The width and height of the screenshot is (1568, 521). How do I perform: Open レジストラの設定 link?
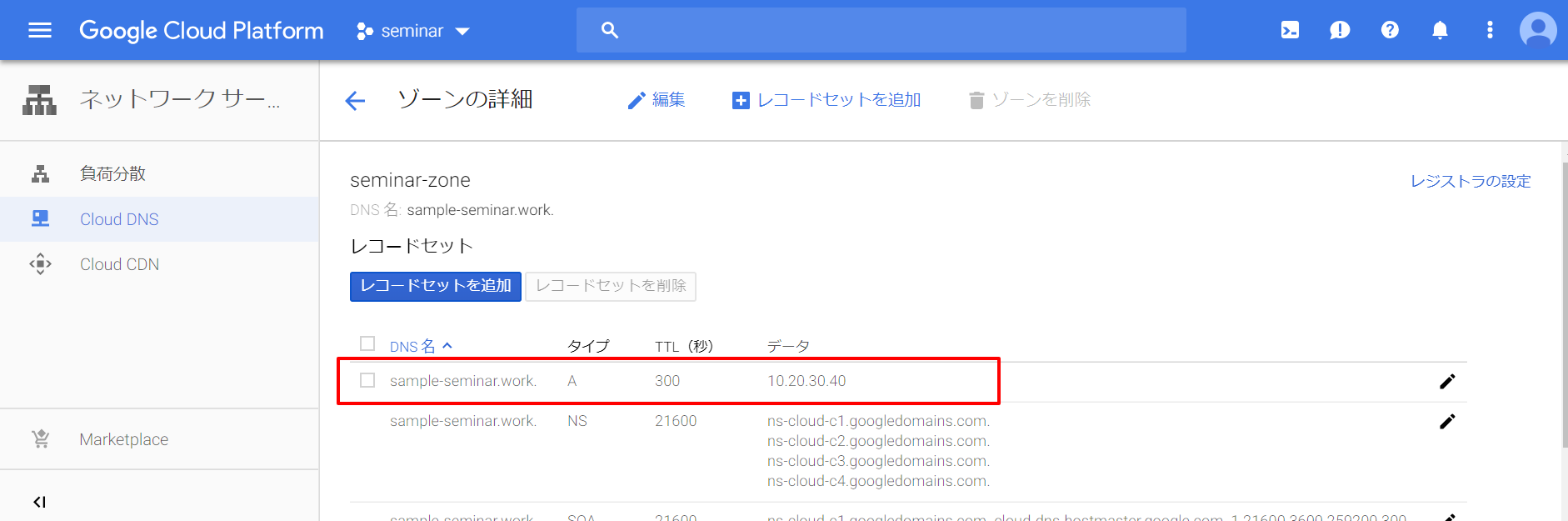pyautogui.click(x=1471, y=181)
